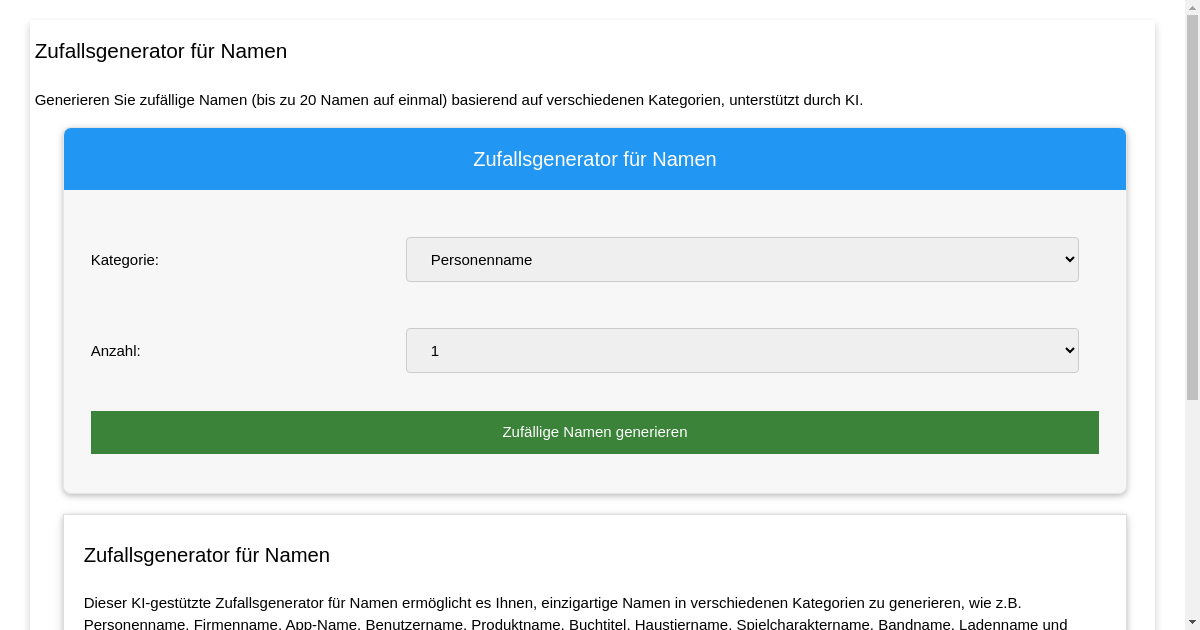The width and height of the screenshot is (1200, 630).
Task: Click the Anzahl: field label
Action: (115, 350)
